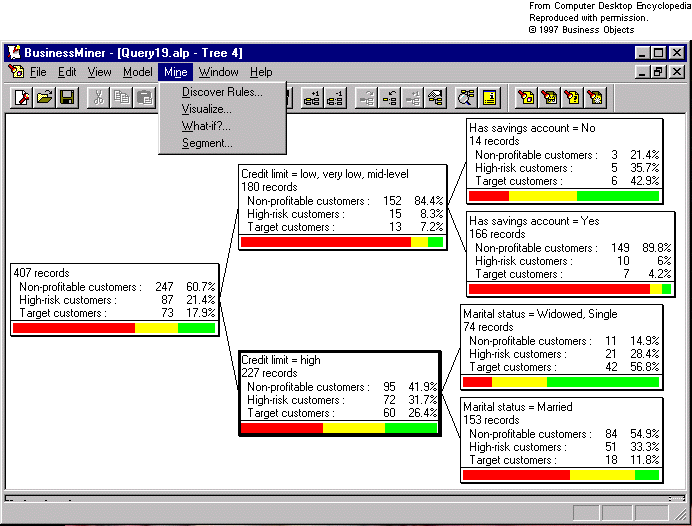Click the horizontal scrollbar below the tree
This screenshot has height=526, width=692.
tap(345, 499)
